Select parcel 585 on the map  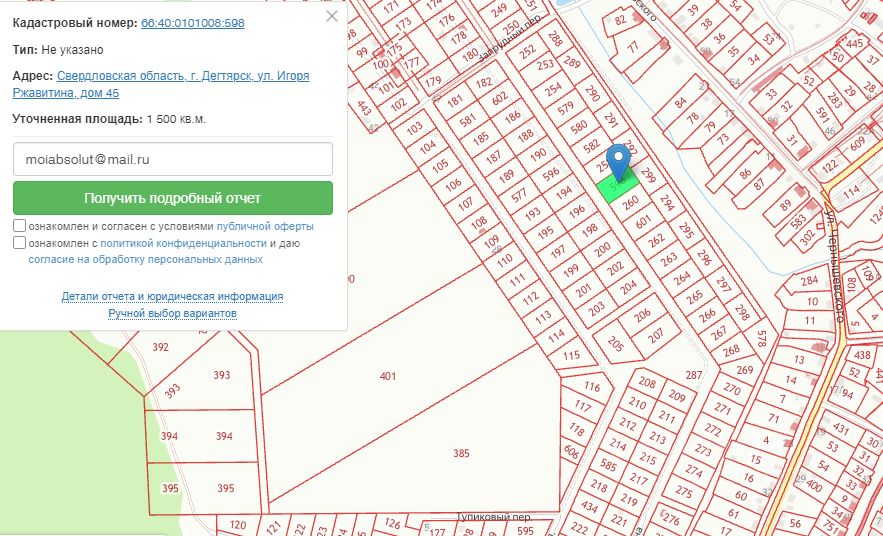[x=608, y=465]
